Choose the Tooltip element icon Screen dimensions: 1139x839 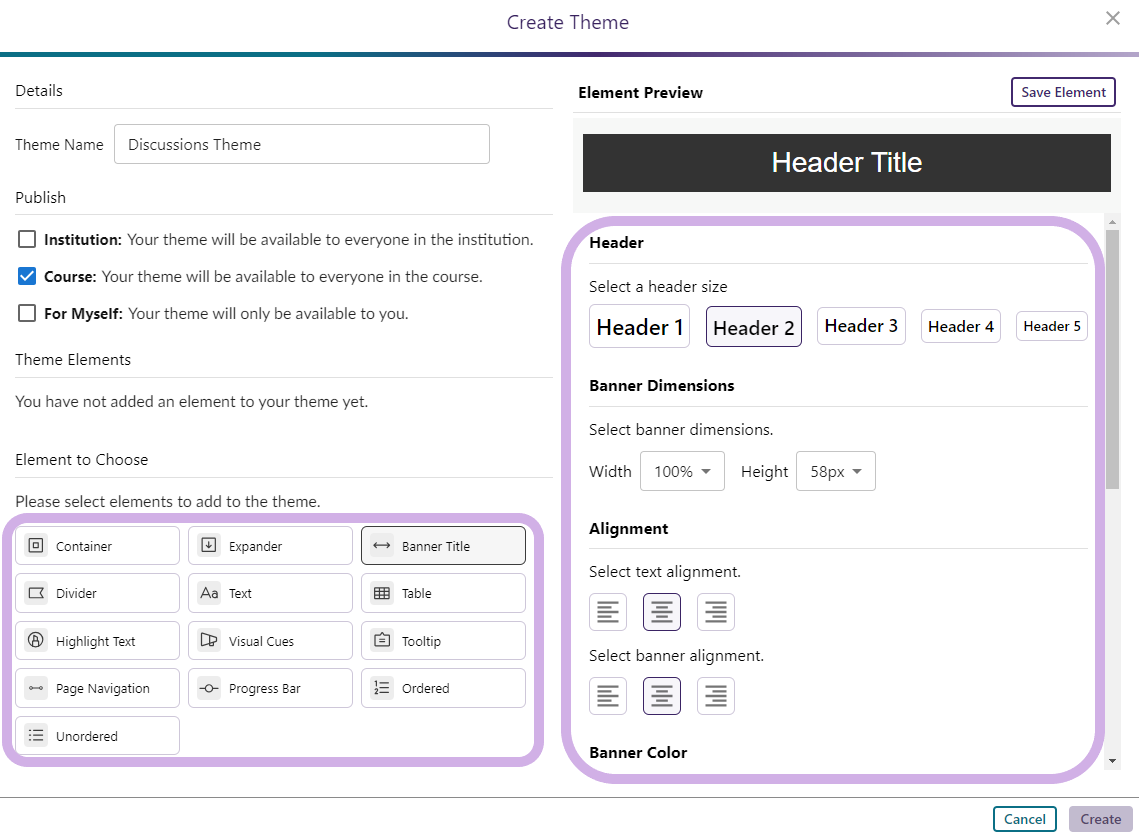tap(382, 641)
